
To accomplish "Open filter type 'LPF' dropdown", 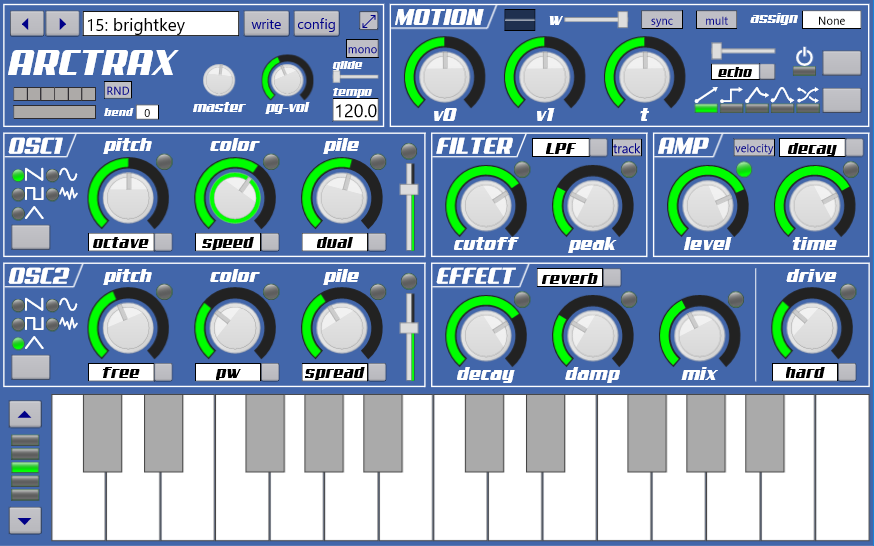I will click(570, 148).
